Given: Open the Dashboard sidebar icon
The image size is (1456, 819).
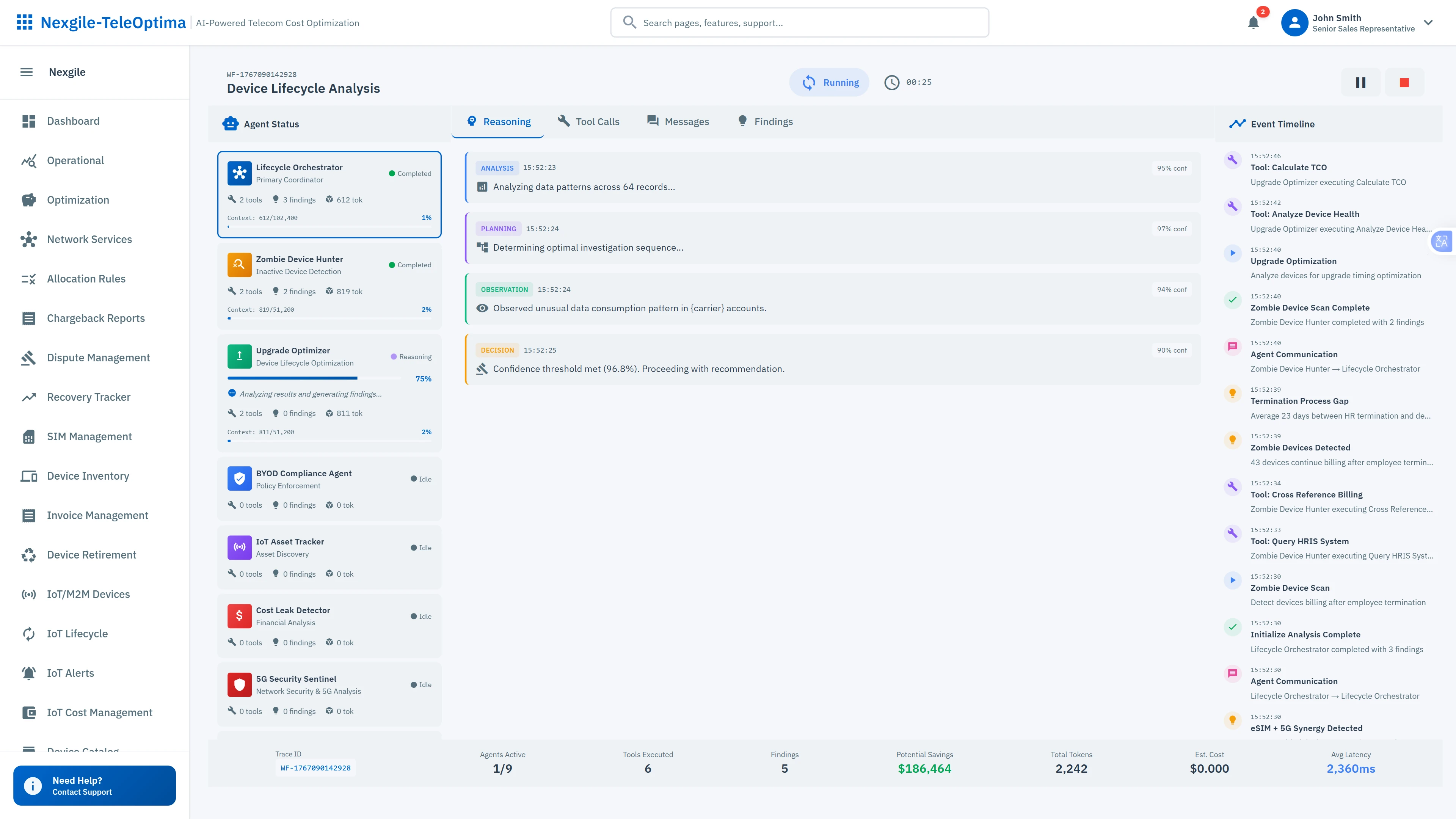Looking at the screenshot, I should [29, 121].
